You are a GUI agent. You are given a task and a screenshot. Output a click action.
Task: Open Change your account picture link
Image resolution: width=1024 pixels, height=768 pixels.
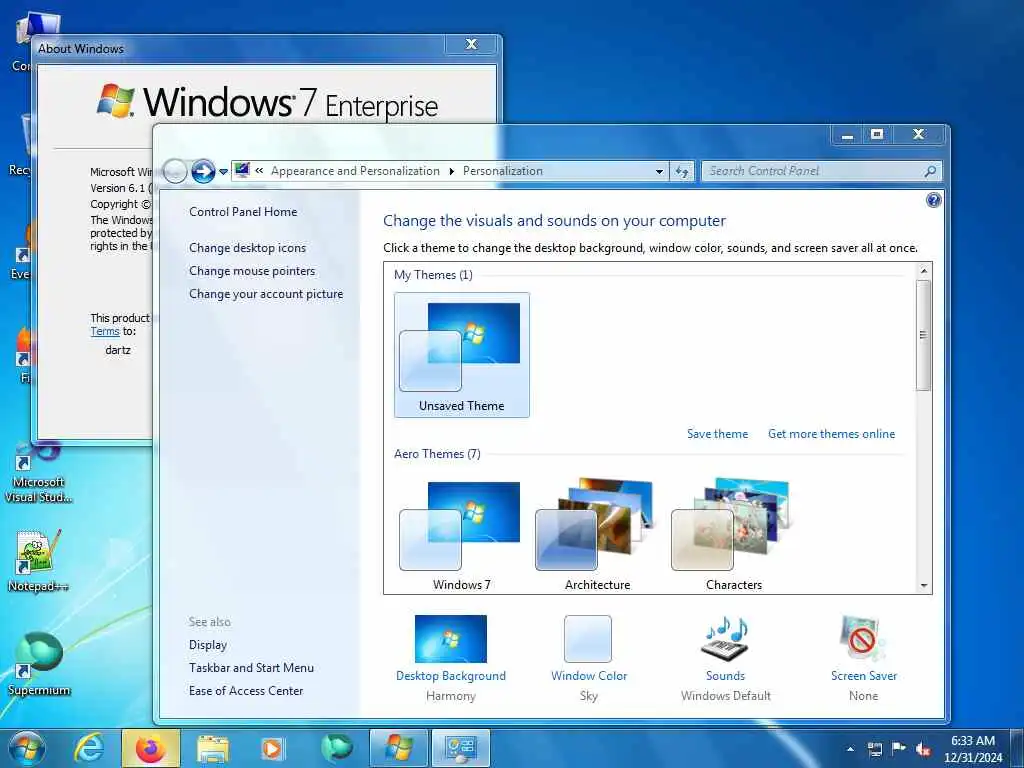tap(266, 294)
